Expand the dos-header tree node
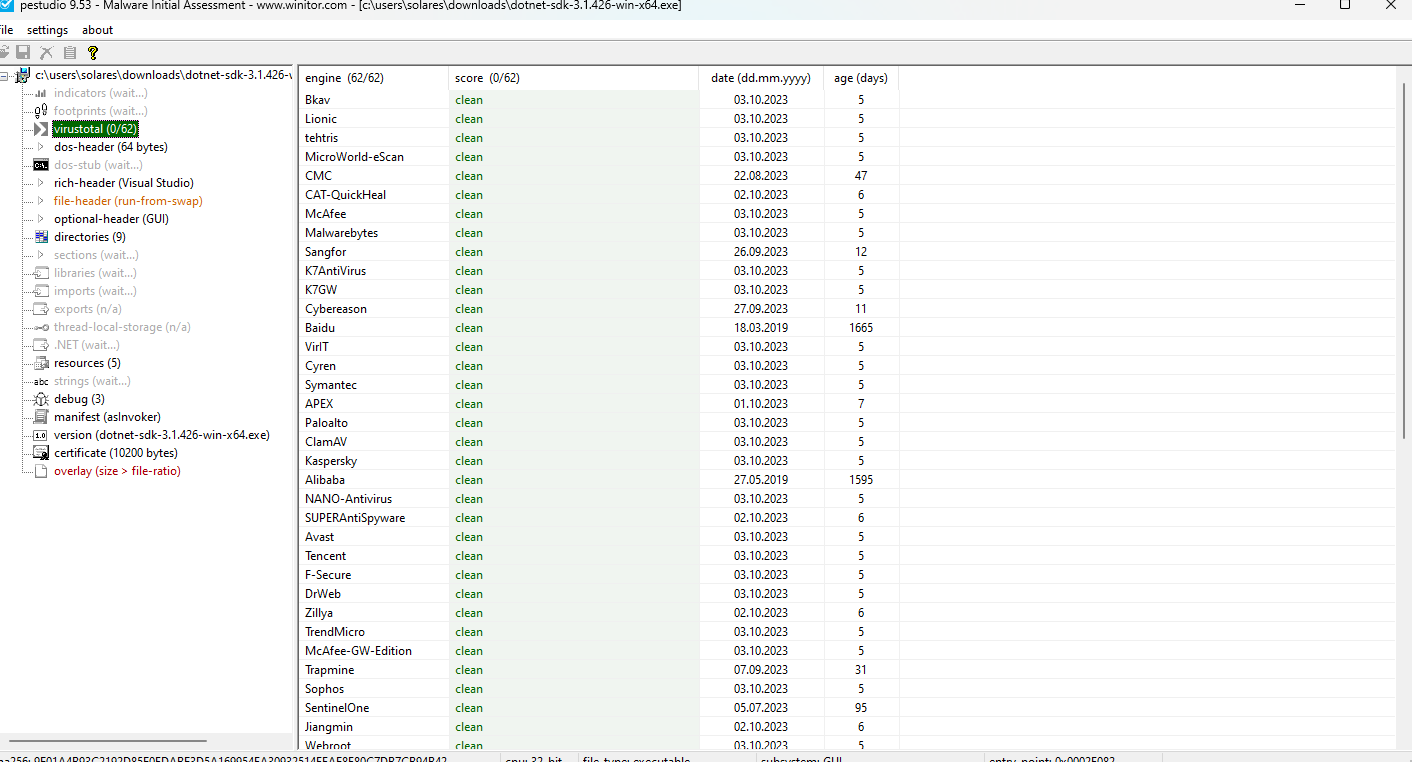1412x762 pixels. tap(41, 147)
